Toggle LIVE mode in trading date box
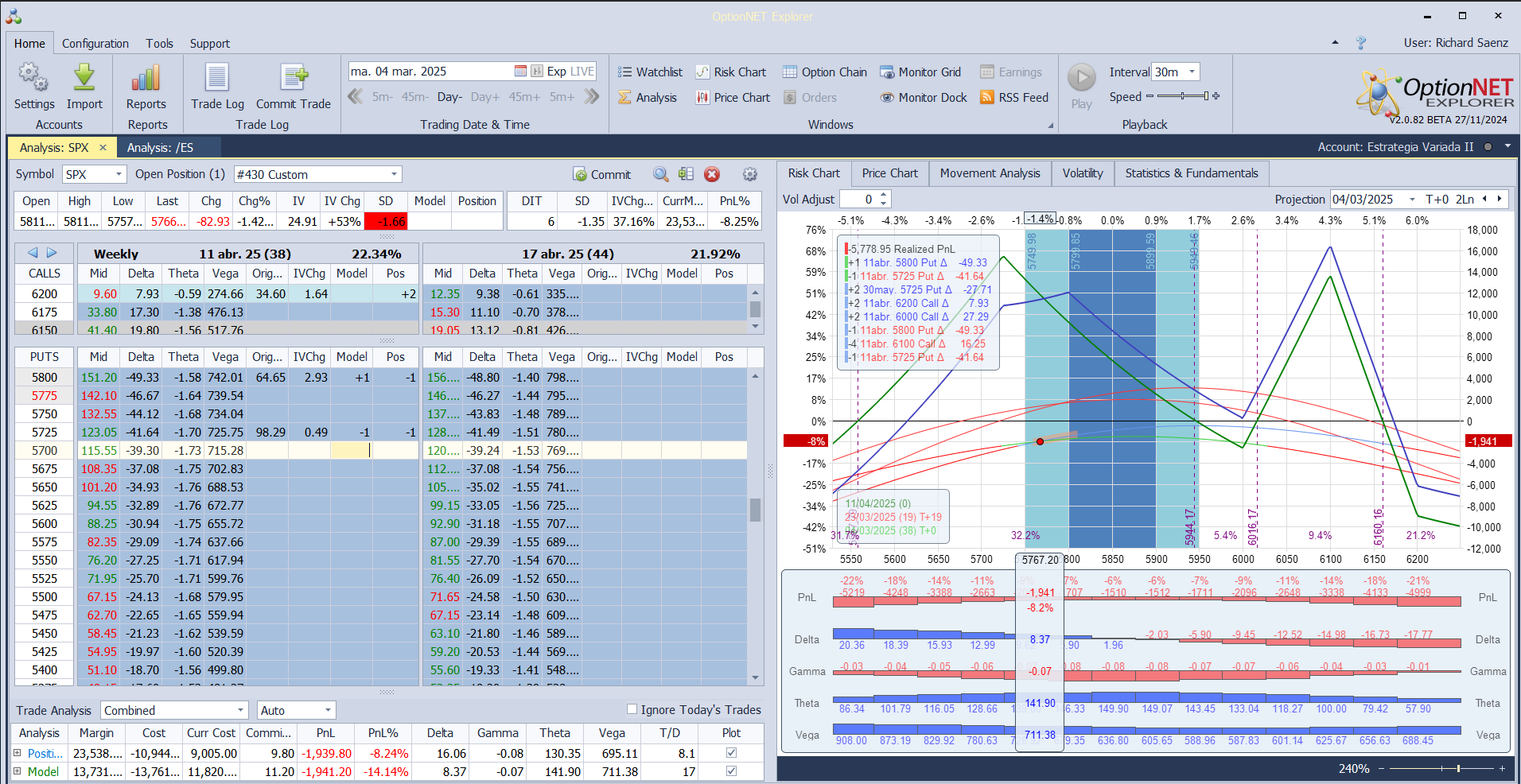Image resolution: width=1521 pixels, height=784 pixels. tap(582, 71)
